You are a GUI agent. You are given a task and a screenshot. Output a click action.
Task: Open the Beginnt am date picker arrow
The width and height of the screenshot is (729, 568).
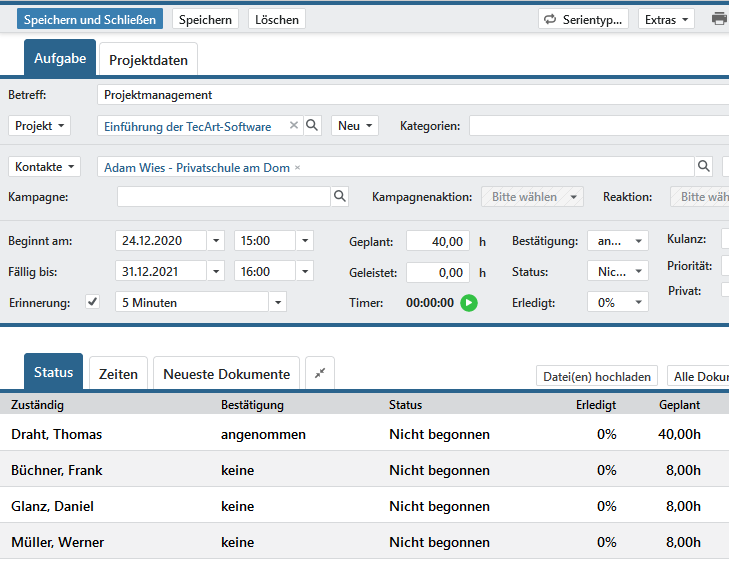coord(216,241)
